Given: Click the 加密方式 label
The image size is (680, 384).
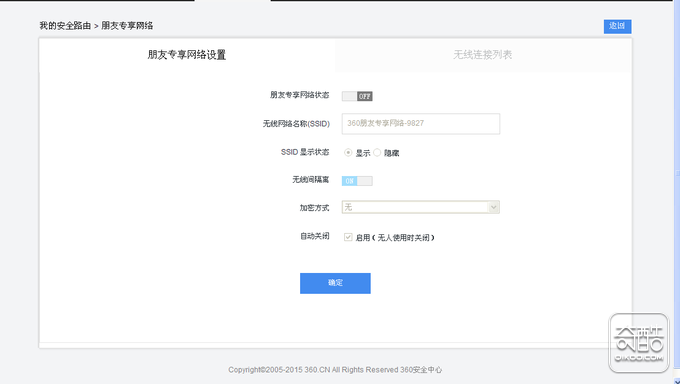Looking at the screenshot, I should 314,208.
